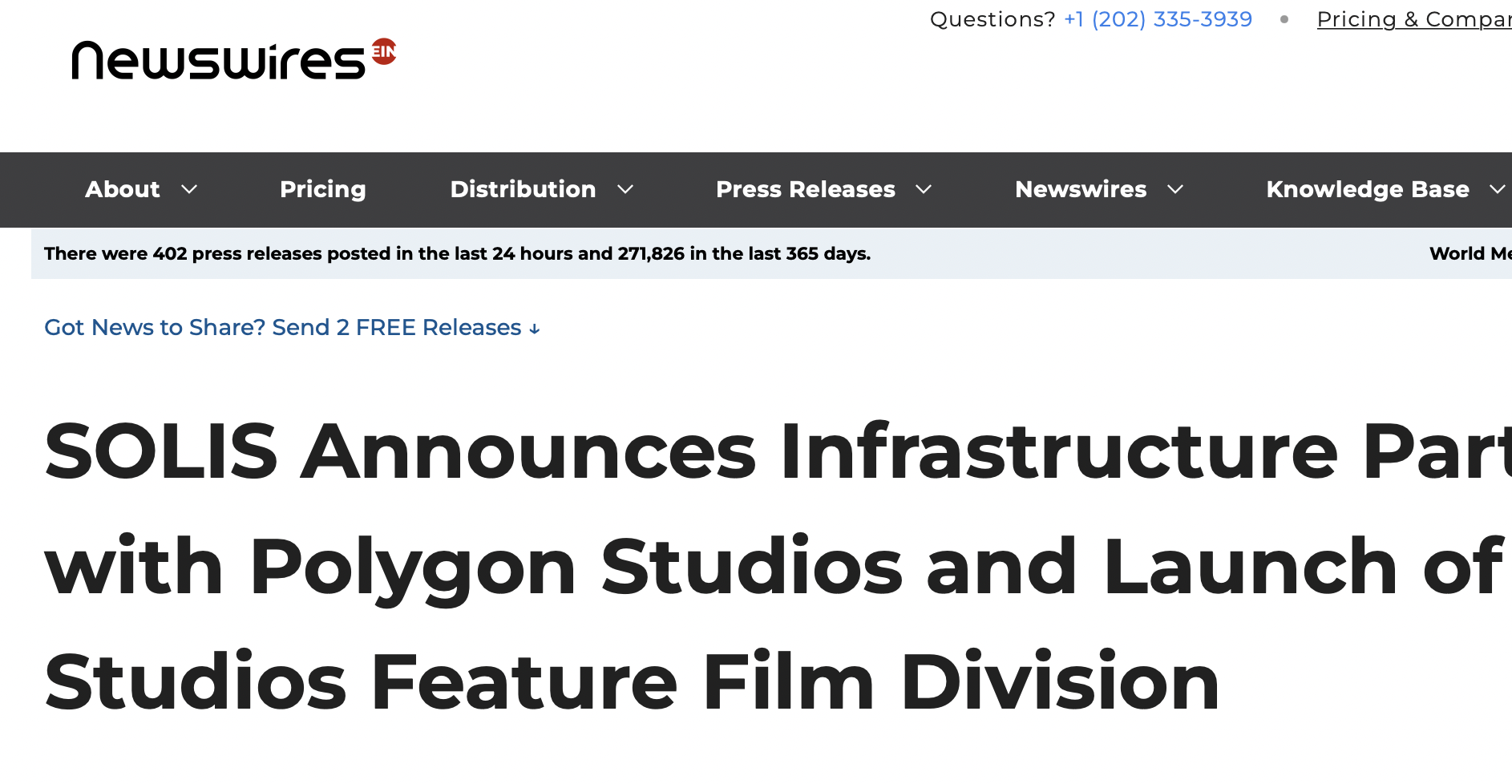
Task: Open the Newswires nav menu
Action: (x=1081, y=189)
